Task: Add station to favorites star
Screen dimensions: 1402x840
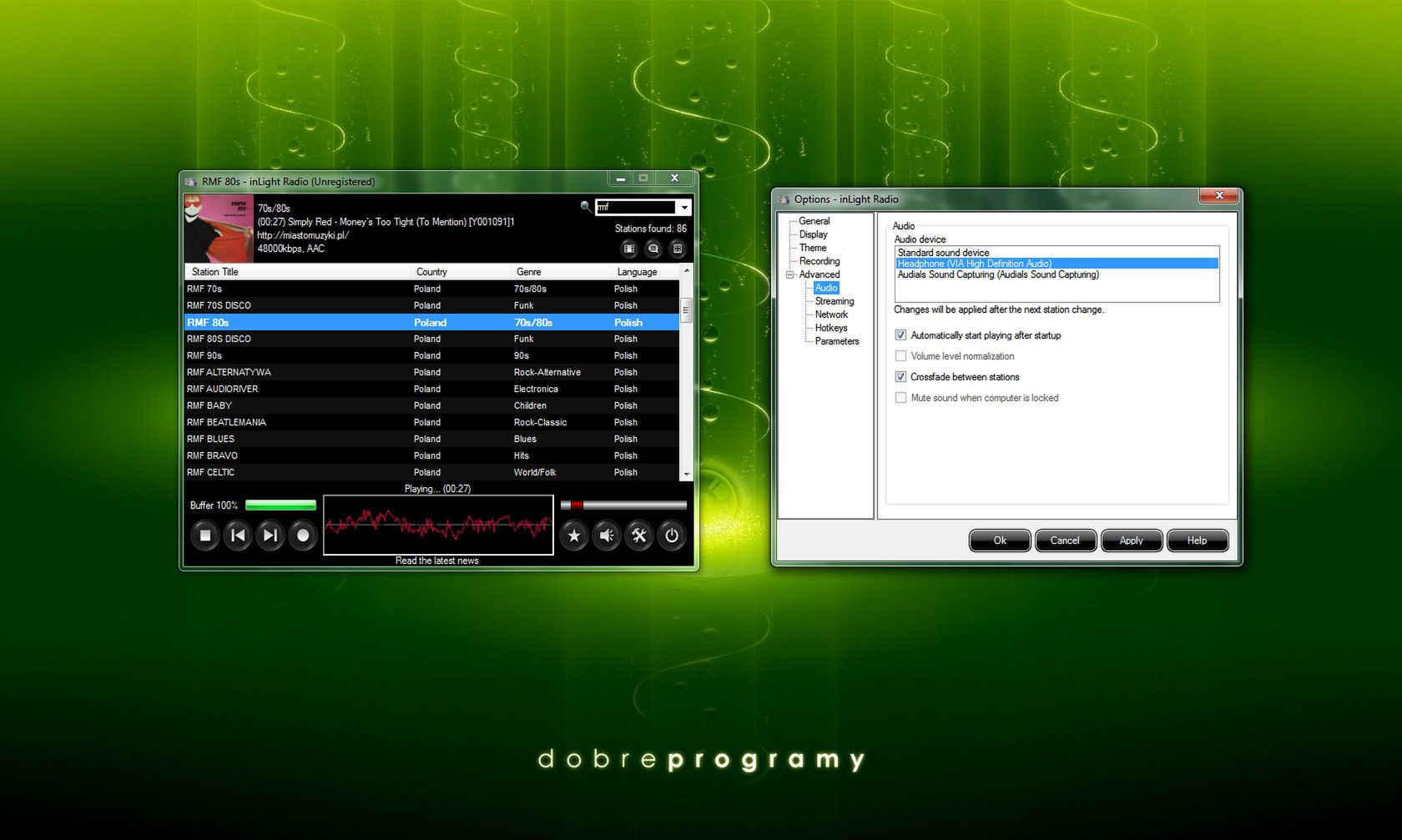Action: (x=574, y=536)
